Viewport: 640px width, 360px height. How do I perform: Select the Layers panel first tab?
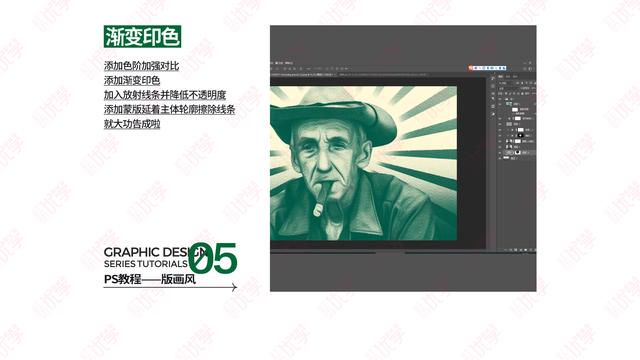point(500,76)
